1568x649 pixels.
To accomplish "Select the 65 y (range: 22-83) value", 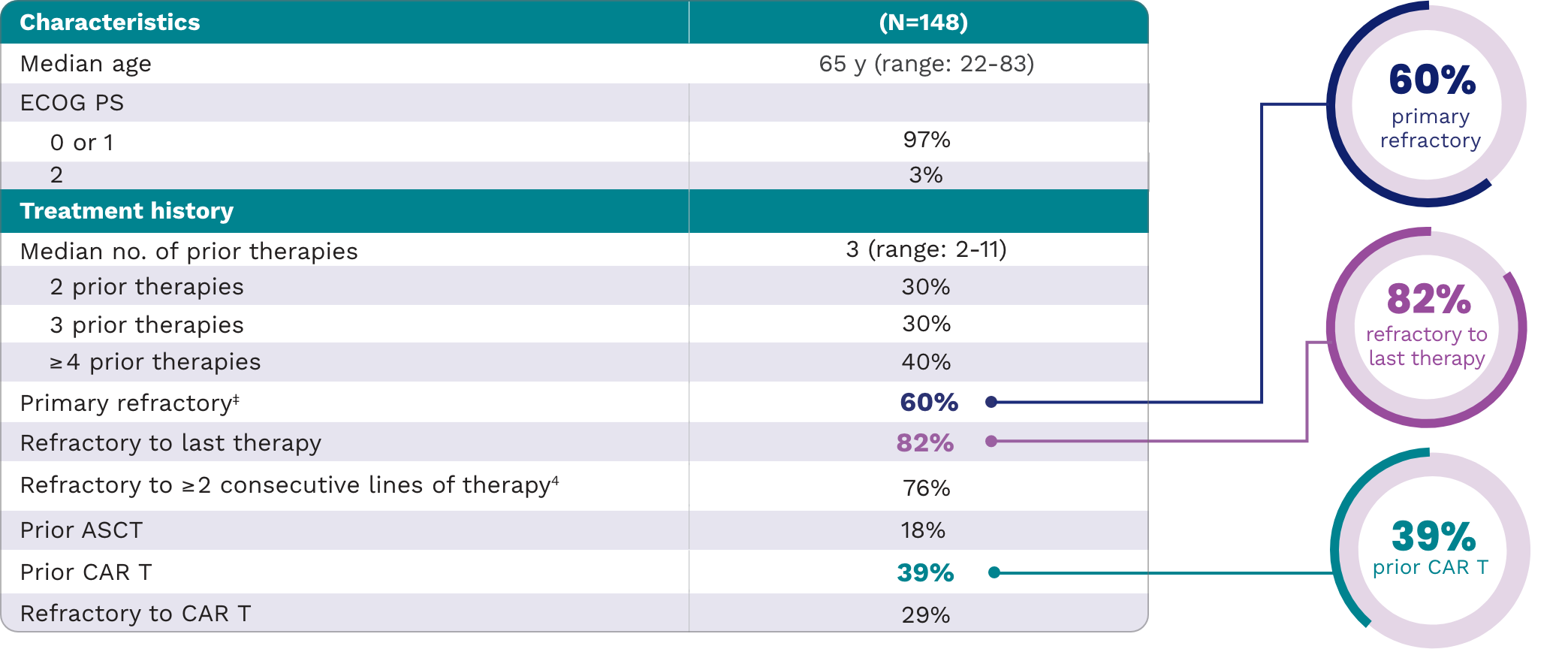I will pos(926,64).
